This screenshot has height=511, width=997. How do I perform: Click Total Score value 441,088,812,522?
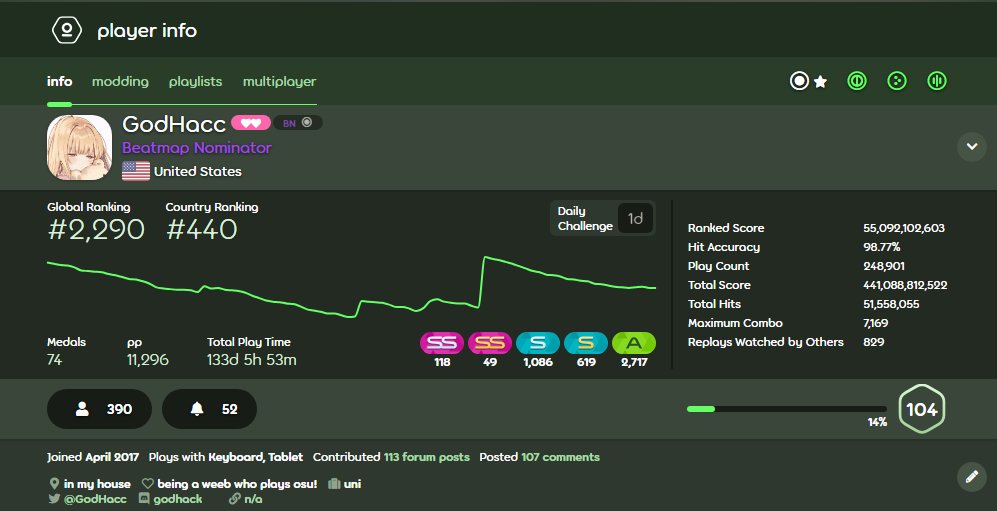click(x=905, y=285)
